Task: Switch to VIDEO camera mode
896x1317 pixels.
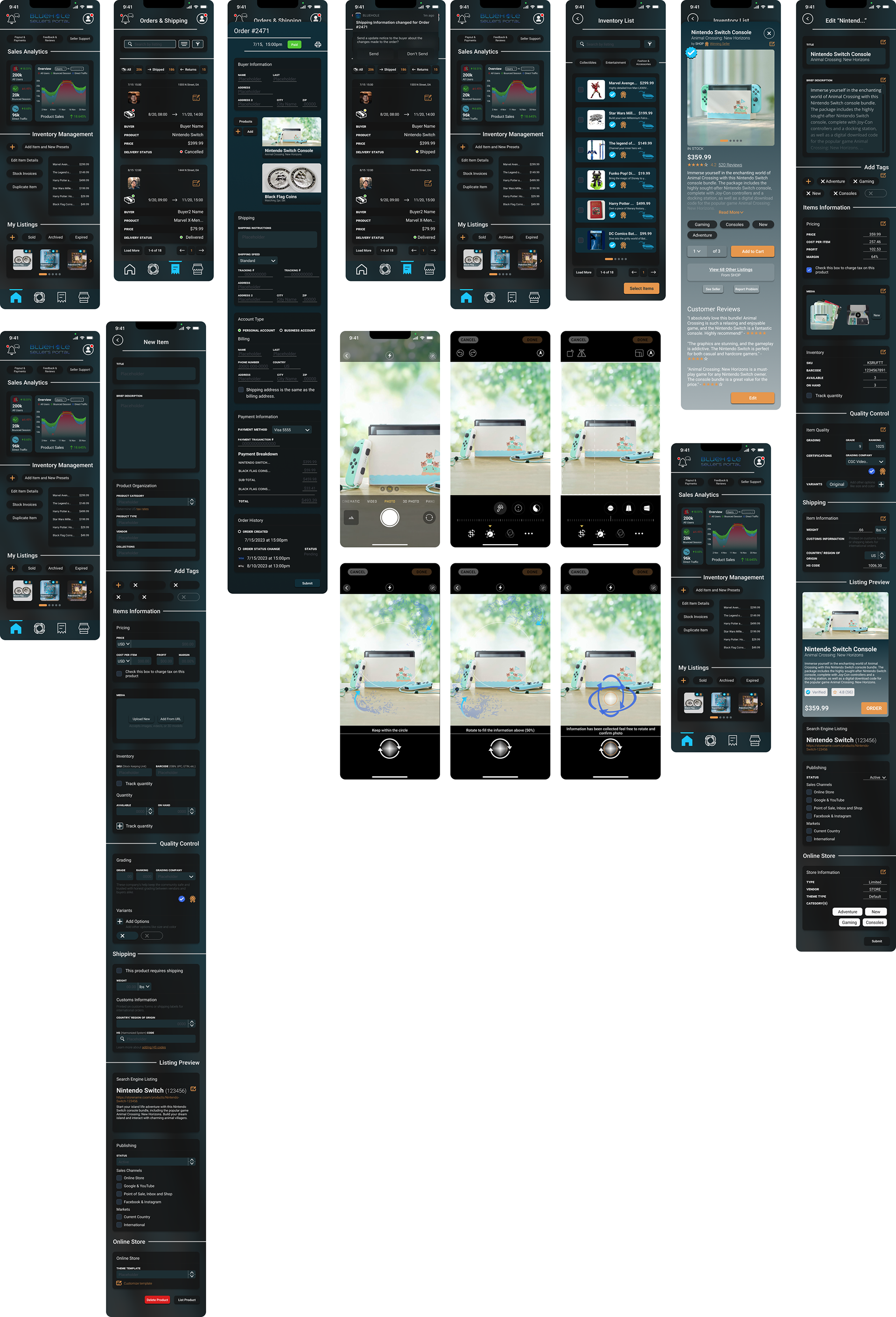Action: click(372, 502)
